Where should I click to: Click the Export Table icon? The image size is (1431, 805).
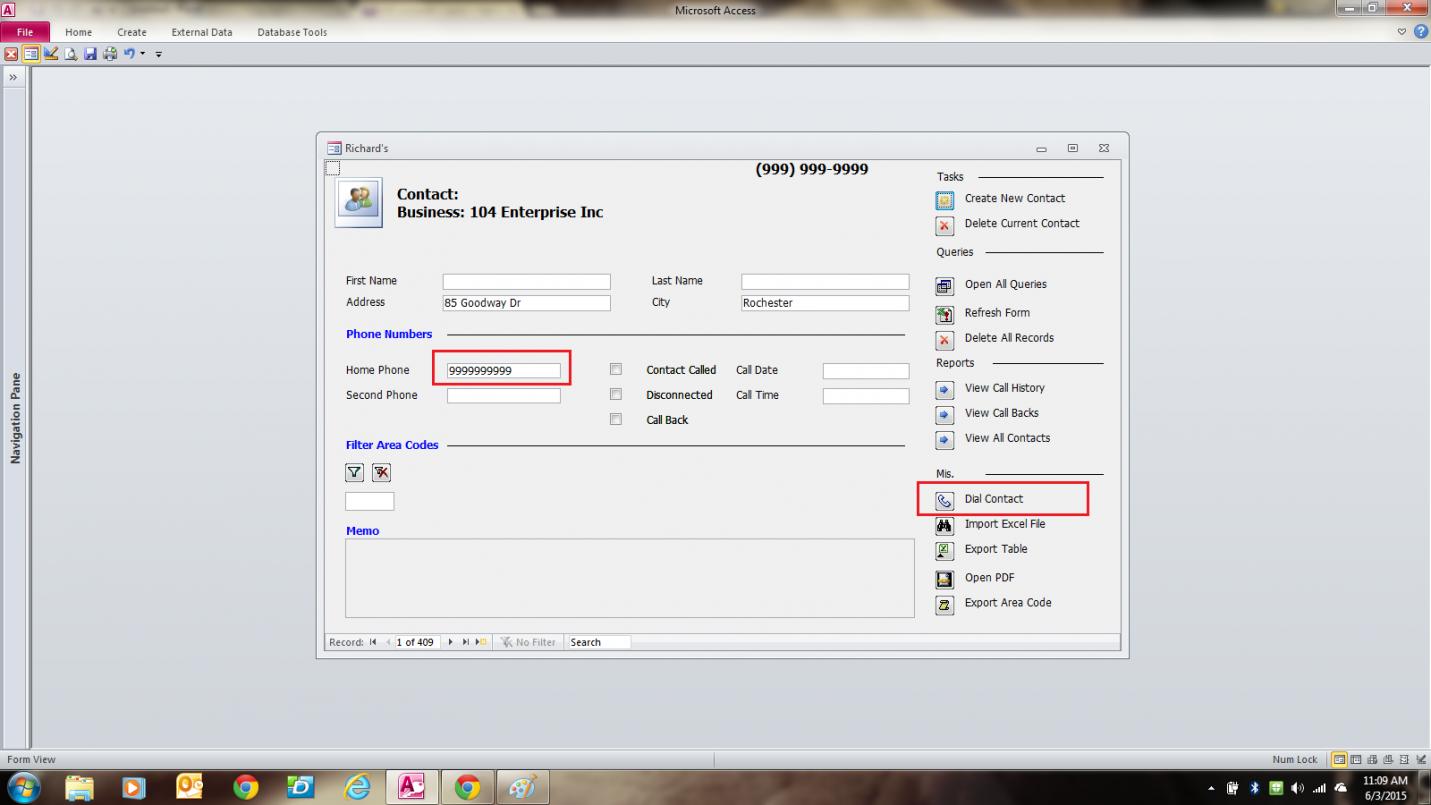pos(945,550)
